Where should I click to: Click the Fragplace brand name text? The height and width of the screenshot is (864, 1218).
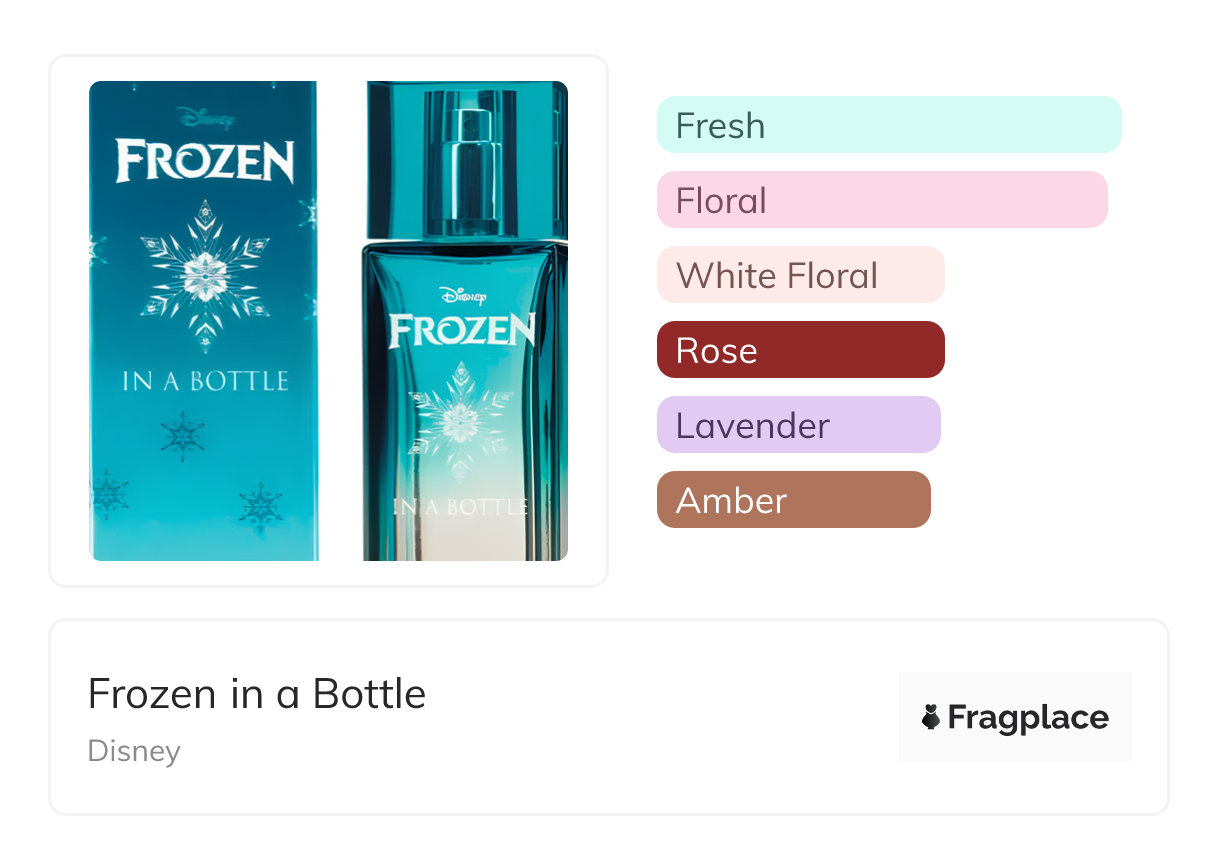pyautogui.click(x=1028, y=717)
